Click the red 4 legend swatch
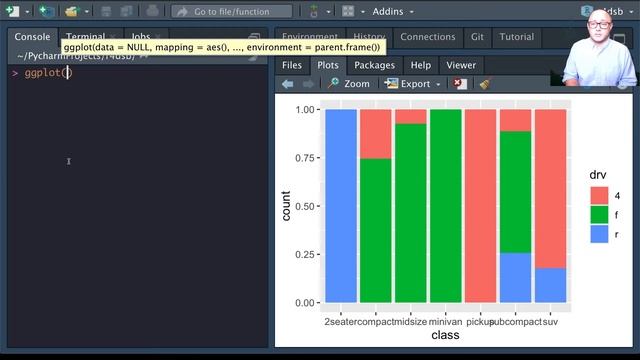 [599, 196]
